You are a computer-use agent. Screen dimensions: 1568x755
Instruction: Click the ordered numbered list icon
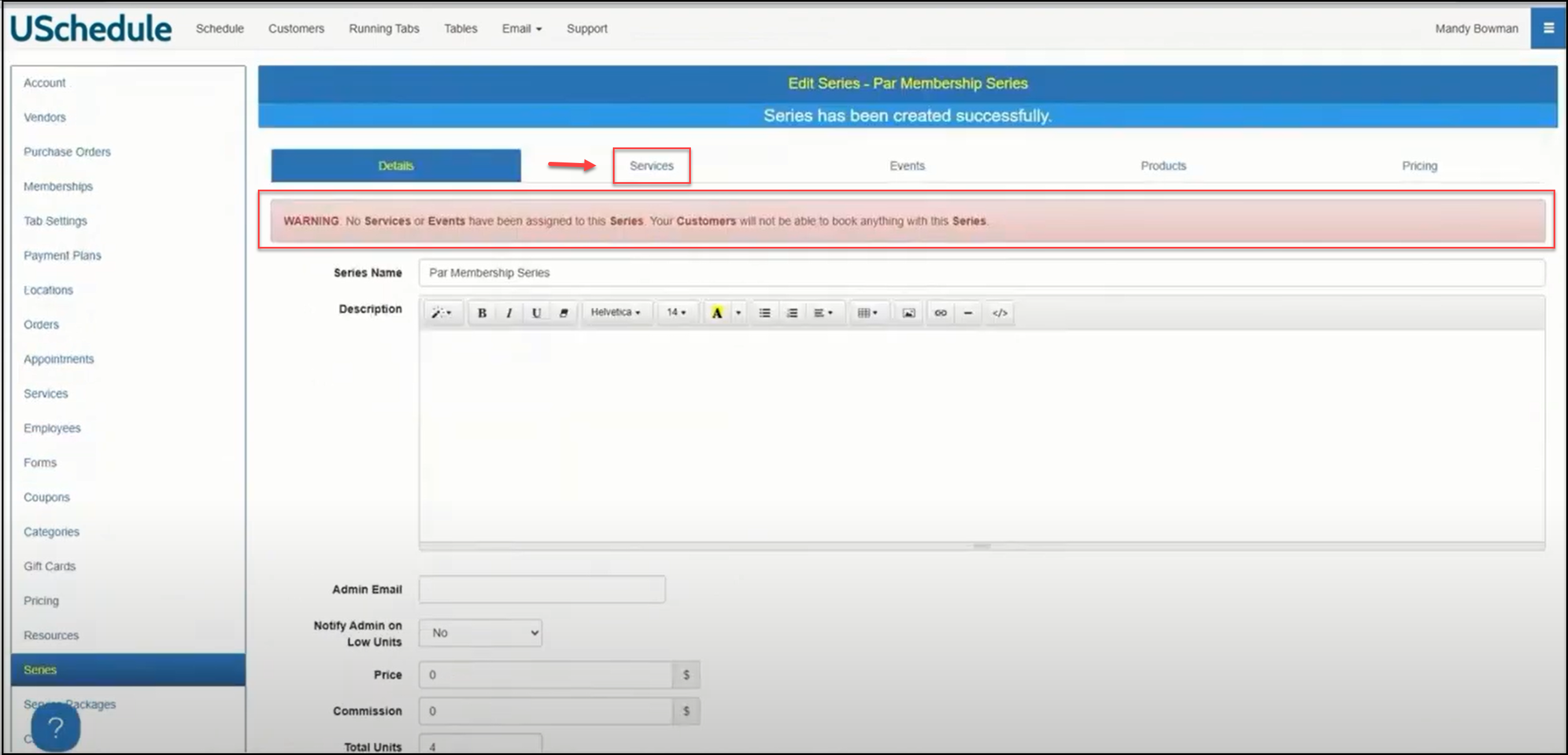tap(792, 313)
